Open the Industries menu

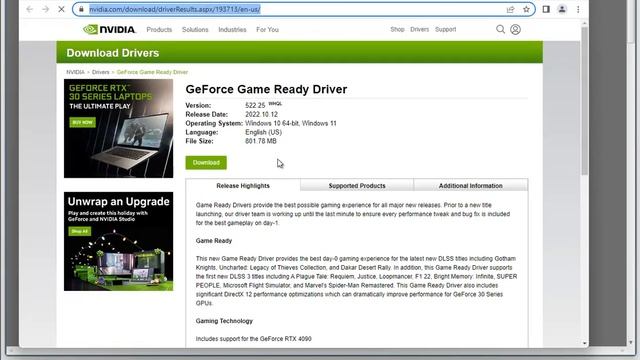[x=232, y=29]
